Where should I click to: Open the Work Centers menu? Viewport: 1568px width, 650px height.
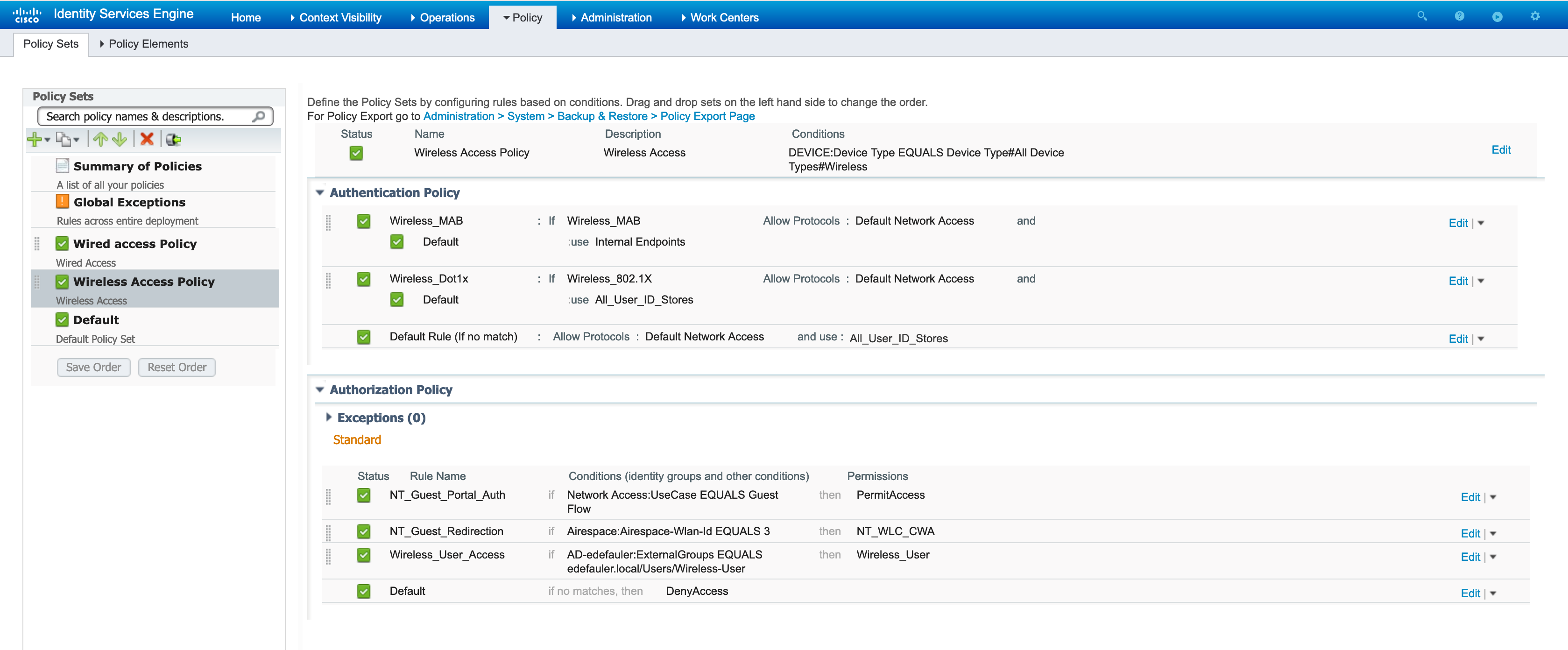[720, 18]
